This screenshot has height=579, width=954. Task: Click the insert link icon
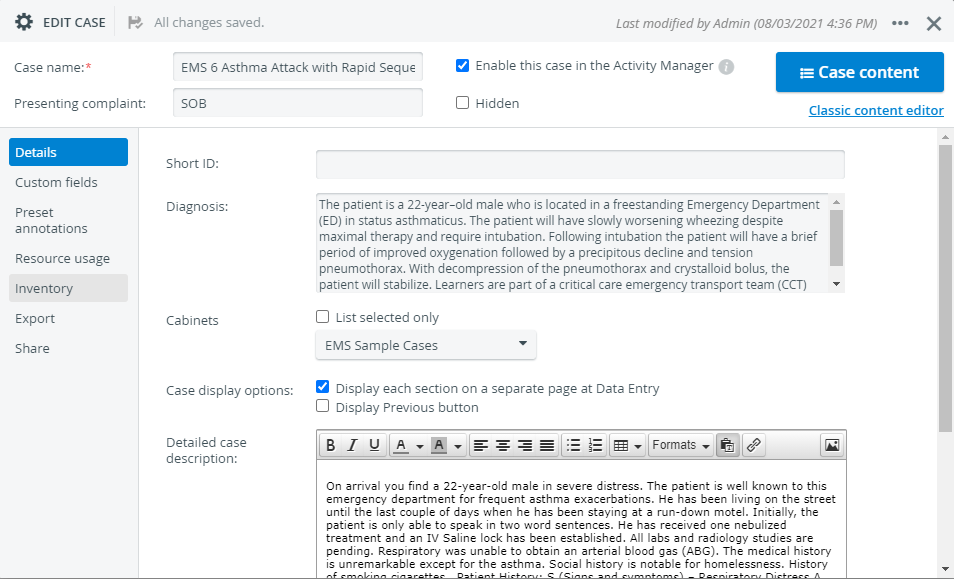(753, 445)
